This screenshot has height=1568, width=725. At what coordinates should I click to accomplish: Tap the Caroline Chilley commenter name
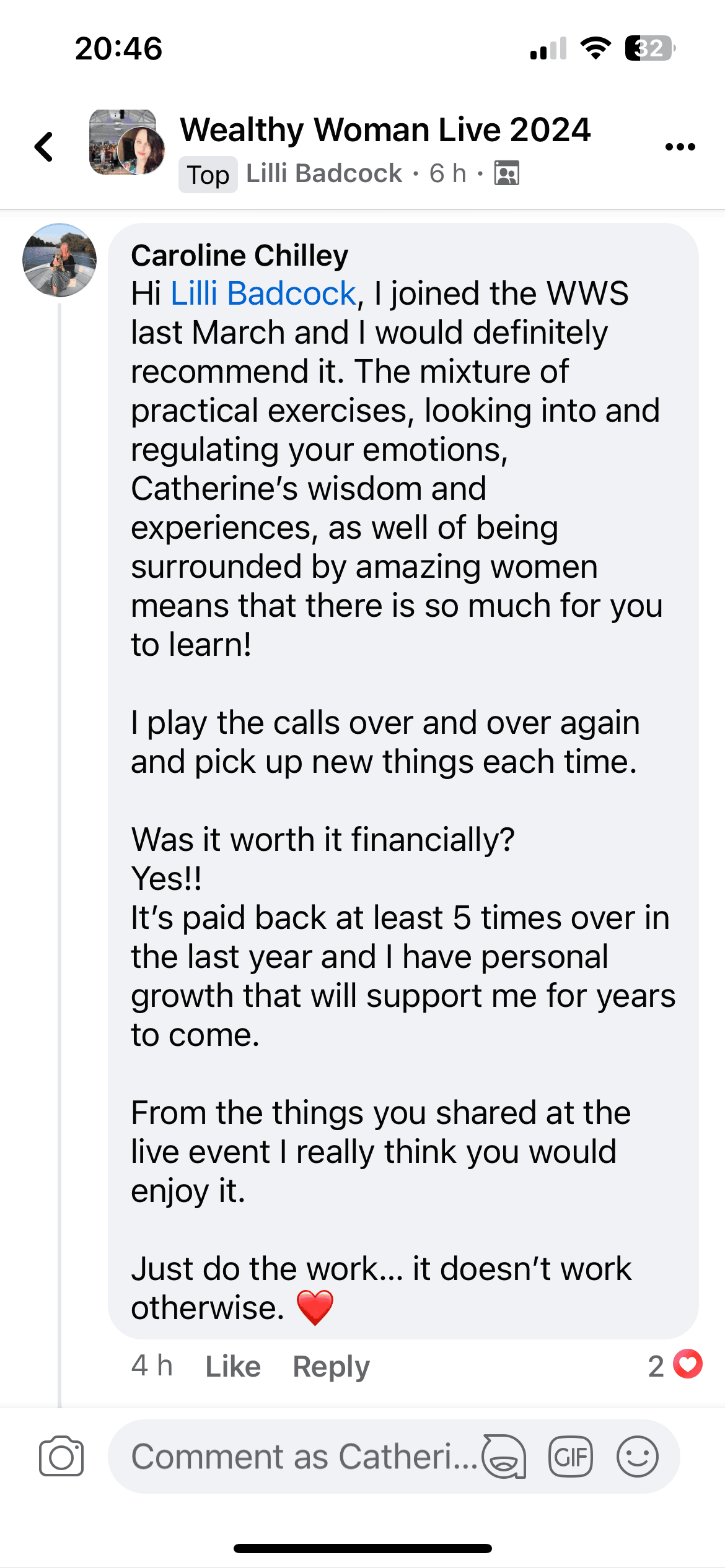click(240, 256)
